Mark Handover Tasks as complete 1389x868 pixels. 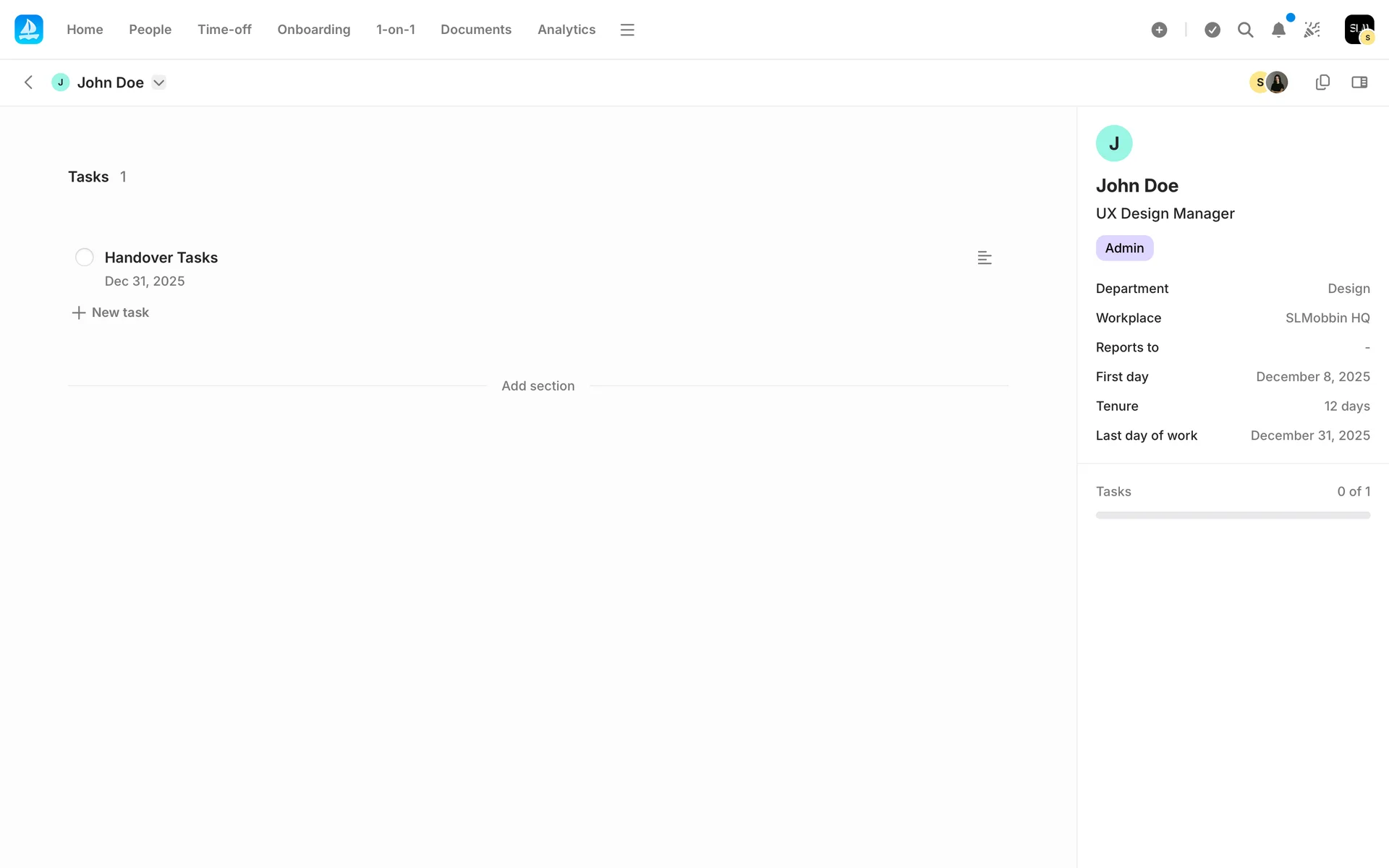(x=85, y=258)
